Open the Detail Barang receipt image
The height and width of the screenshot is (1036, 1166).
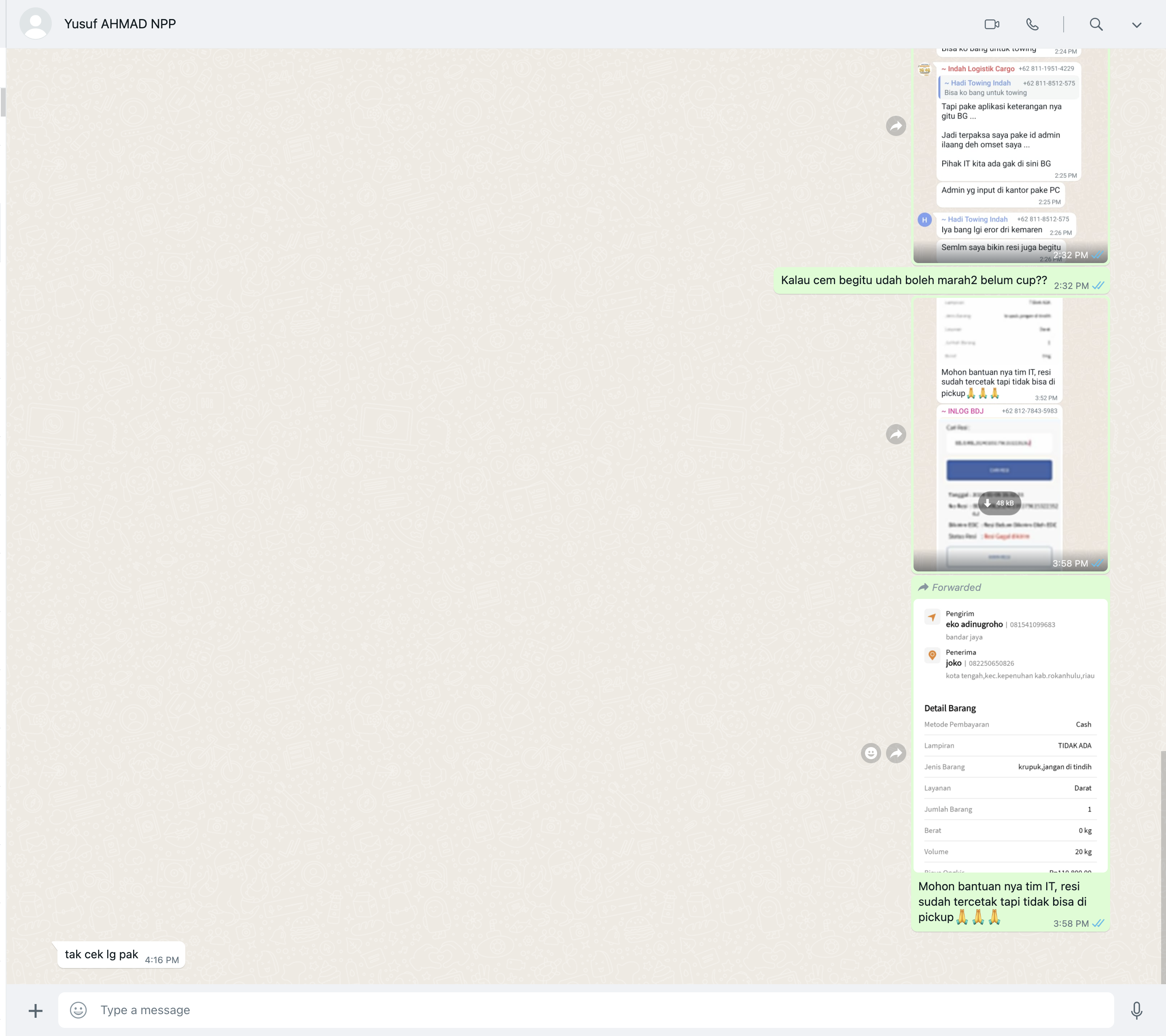coord(1010,736)
